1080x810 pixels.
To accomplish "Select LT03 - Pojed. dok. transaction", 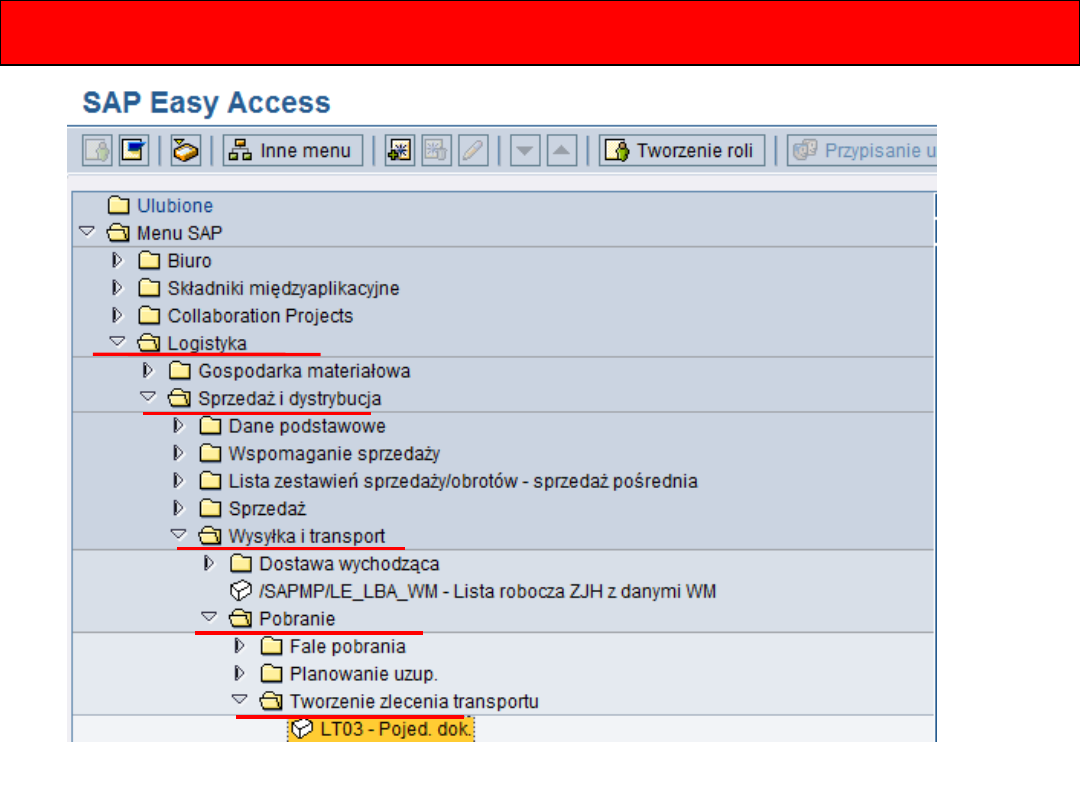I will (395, 730).
